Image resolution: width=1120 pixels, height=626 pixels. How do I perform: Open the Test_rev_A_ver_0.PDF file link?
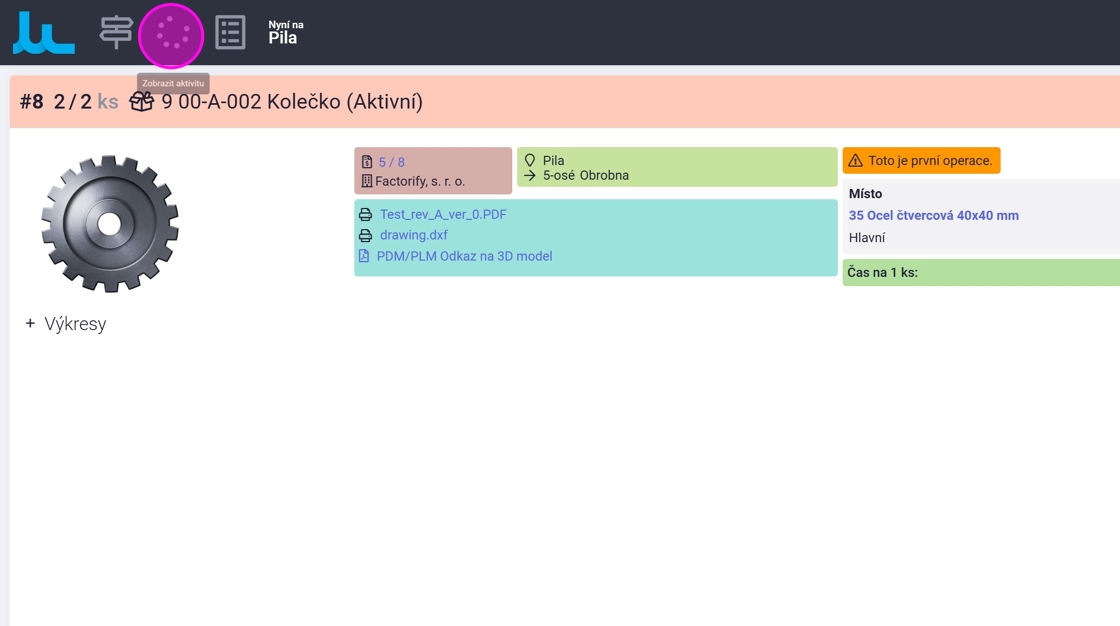tap(443, 215)
